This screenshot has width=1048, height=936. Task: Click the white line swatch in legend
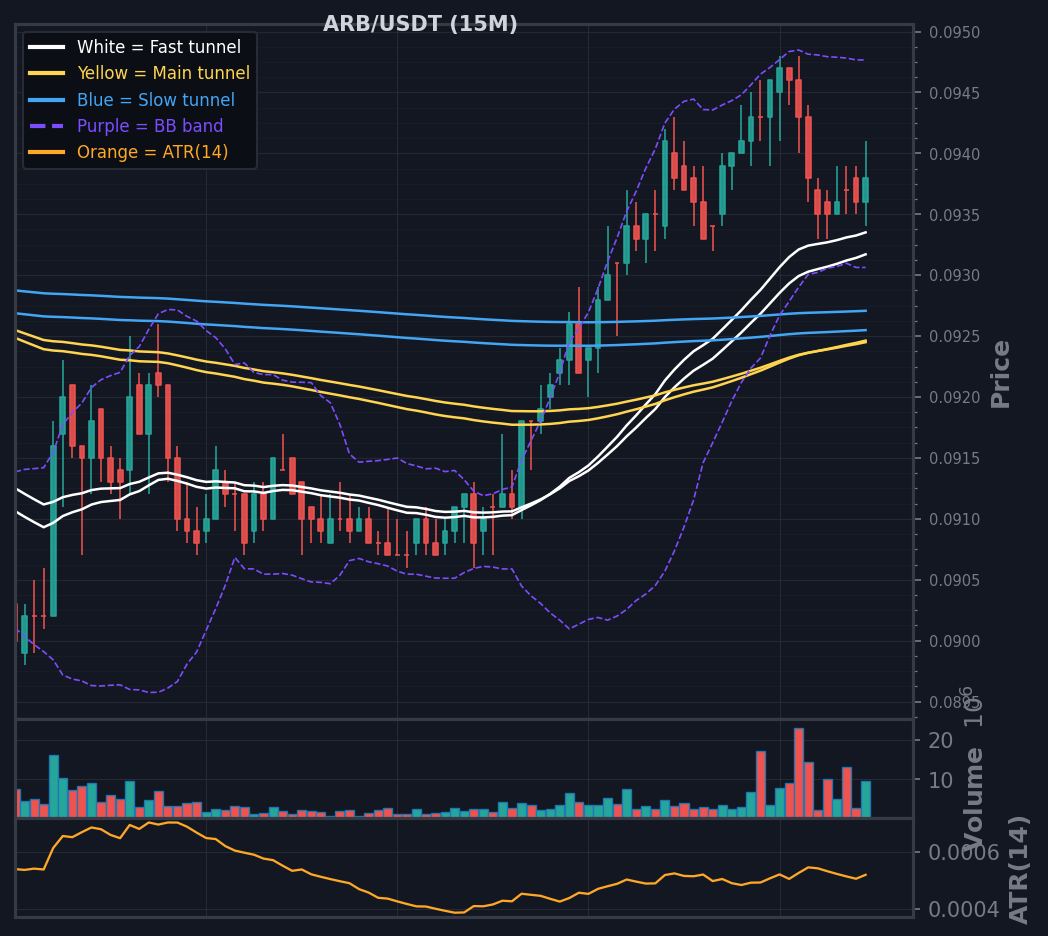[47, 47]
